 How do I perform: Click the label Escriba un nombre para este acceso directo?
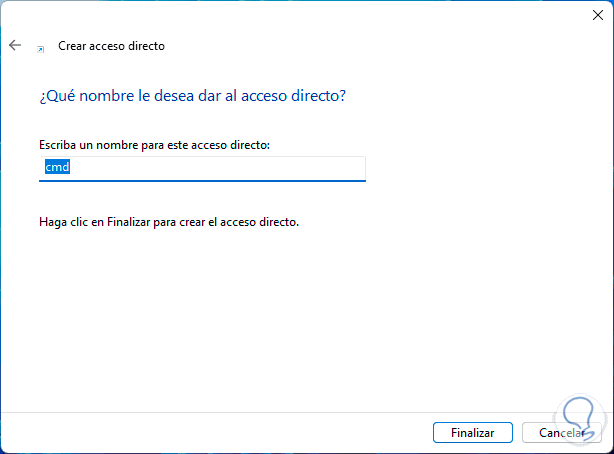[x=155, y=145]
